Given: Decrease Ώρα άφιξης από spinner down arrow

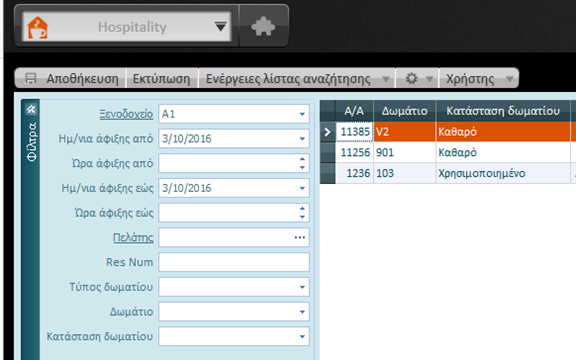Looking at the screenshot, I should point(302,168).
